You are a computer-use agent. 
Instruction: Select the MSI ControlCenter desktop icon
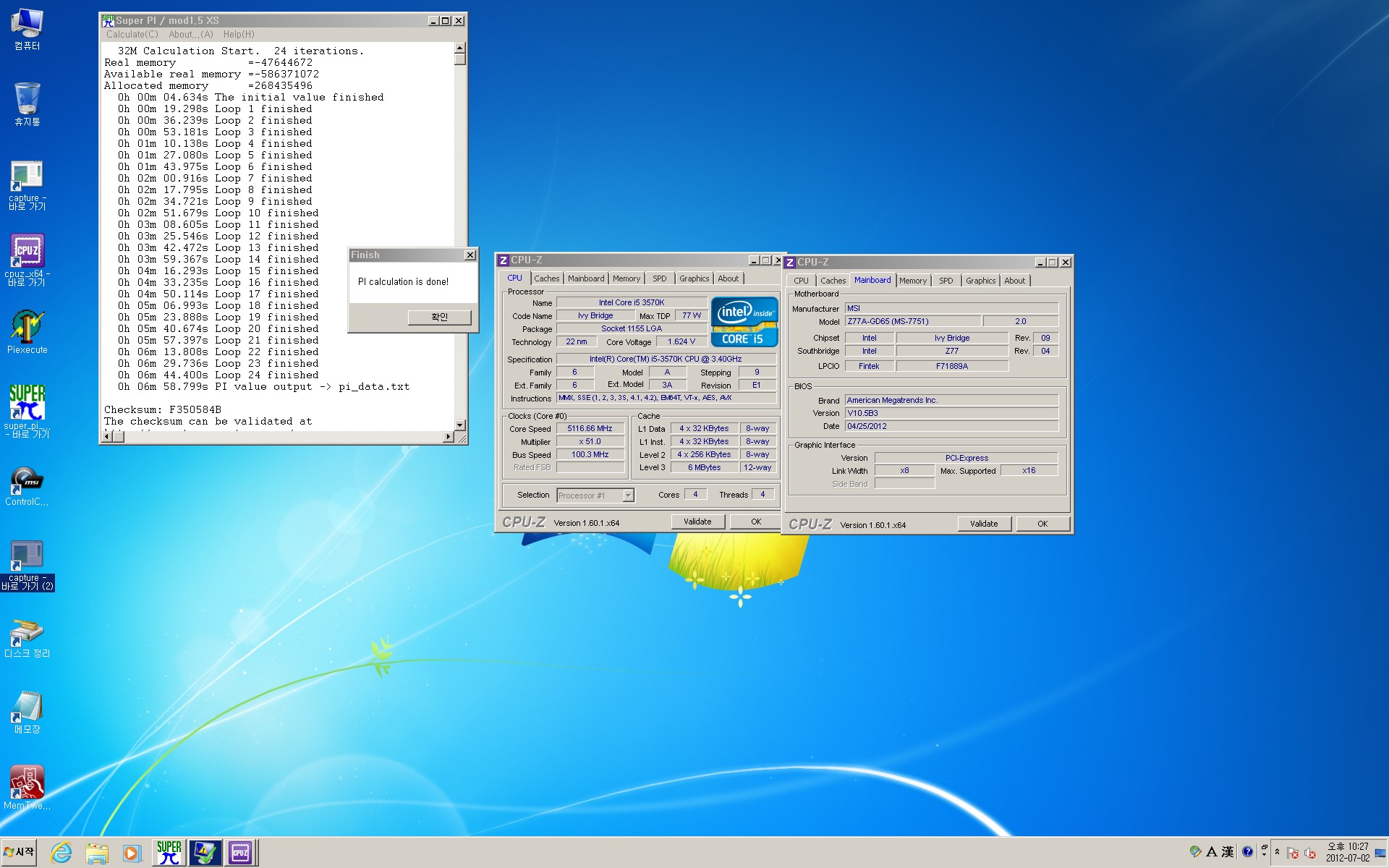[x=27, y=486]
